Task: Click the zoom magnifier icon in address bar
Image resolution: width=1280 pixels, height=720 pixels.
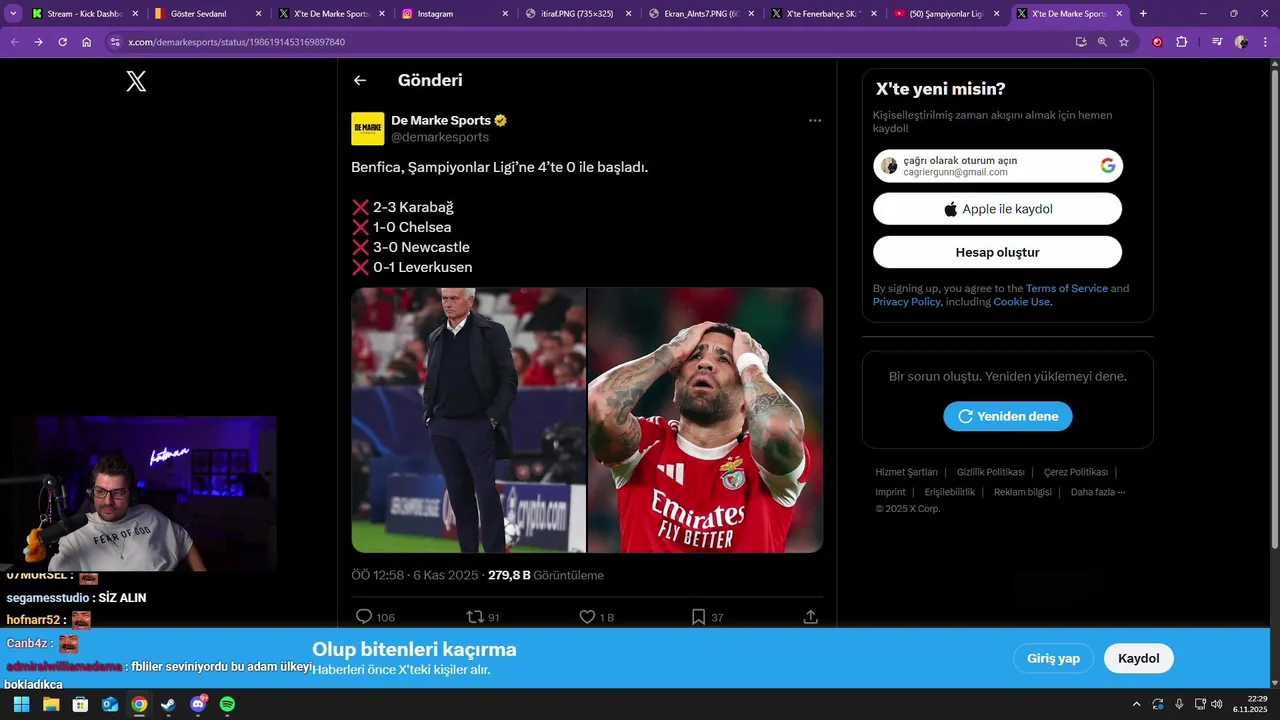Action: 1102,42
